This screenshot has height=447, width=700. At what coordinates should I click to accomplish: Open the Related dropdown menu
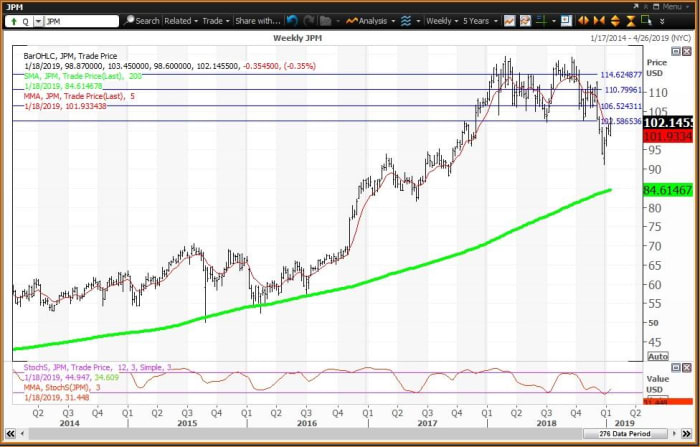click(x=180, y=20)
